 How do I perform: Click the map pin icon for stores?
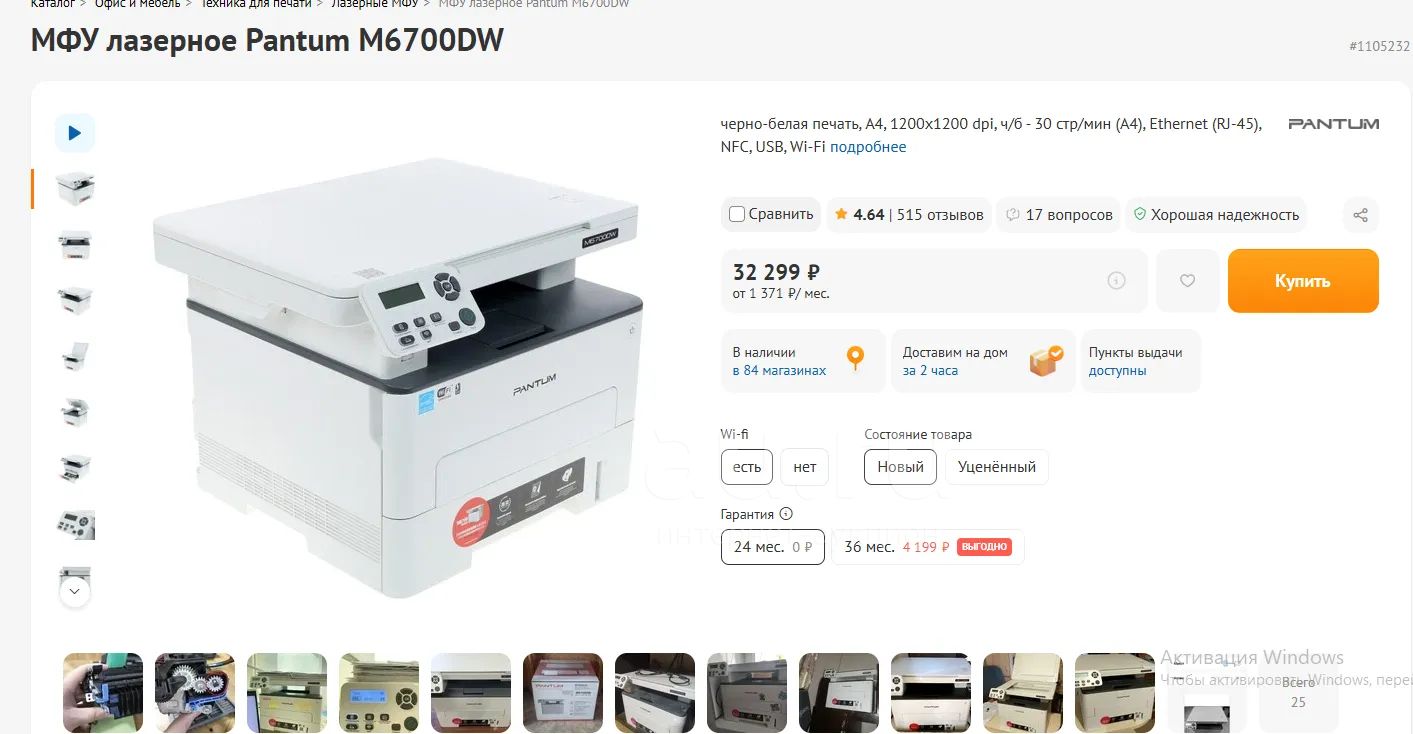pos(855,358)
